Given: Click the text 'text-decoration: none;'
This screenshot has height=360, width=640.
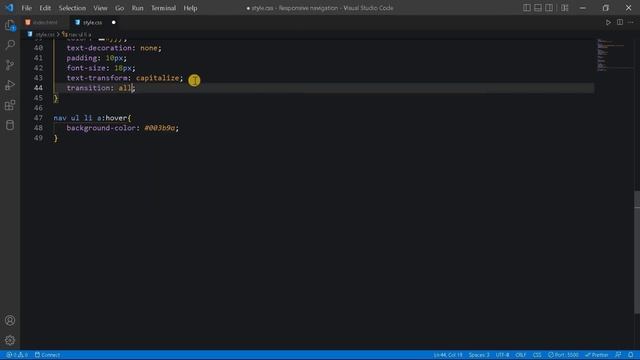Looking at the screenshot, I should click(114, 48).
